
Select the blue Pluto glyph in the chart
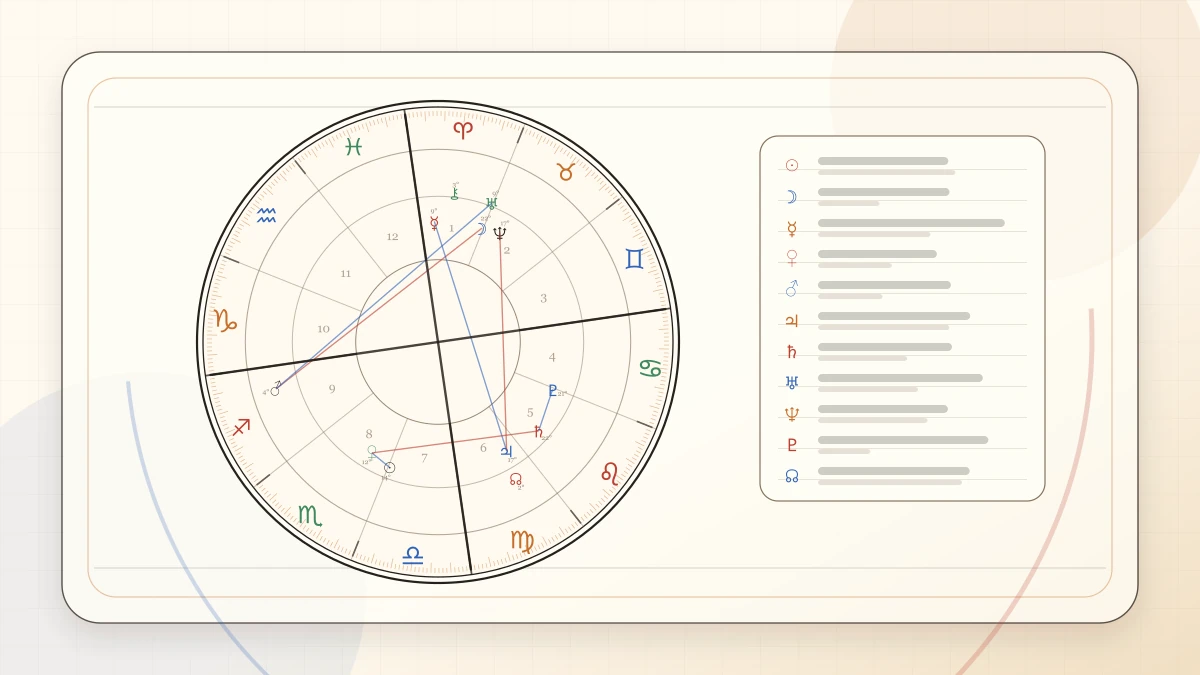552,390
